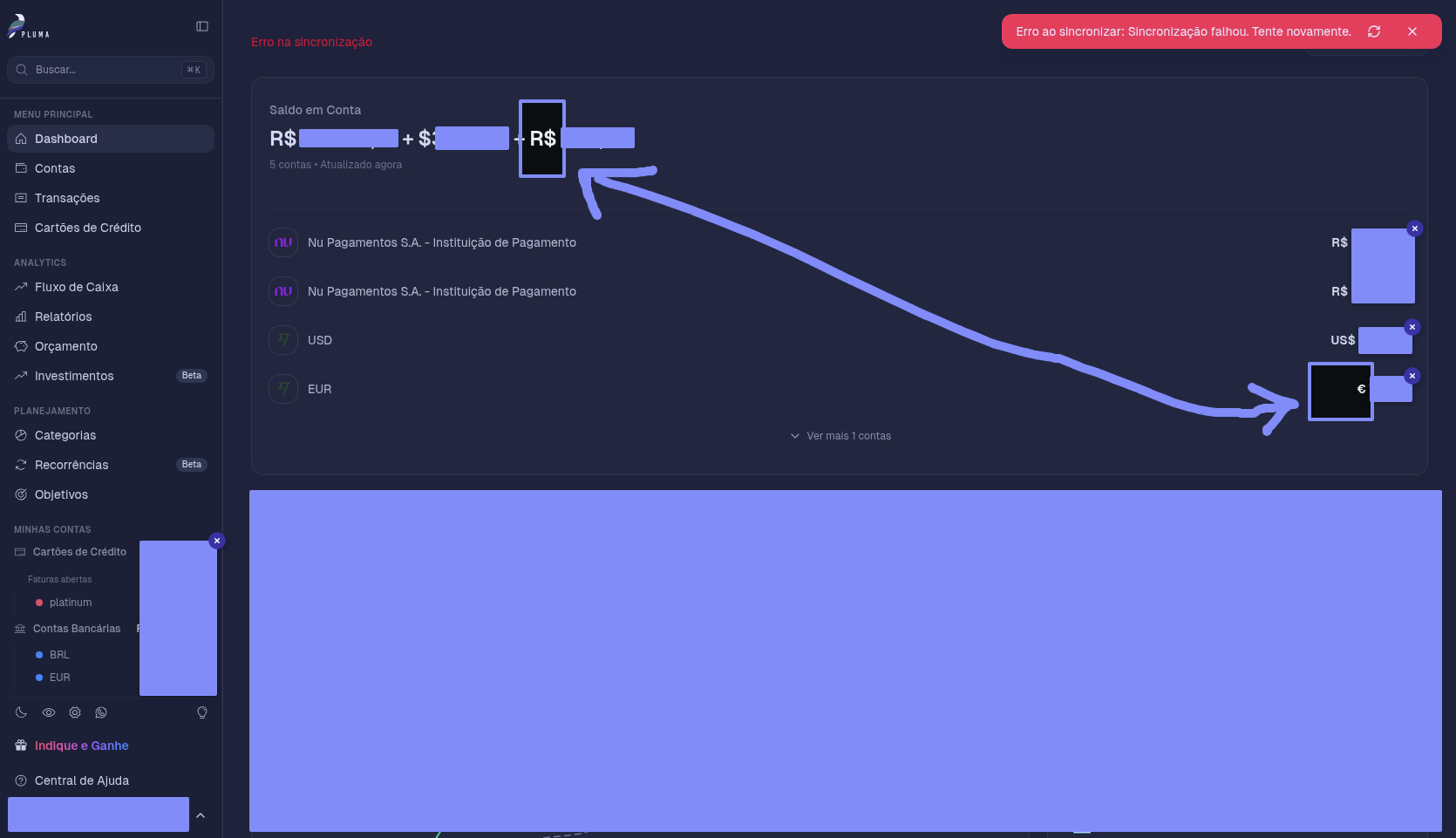Screen dimensions: 1456x838
Task: Click the Buscar search field
Action: point(105,70)
